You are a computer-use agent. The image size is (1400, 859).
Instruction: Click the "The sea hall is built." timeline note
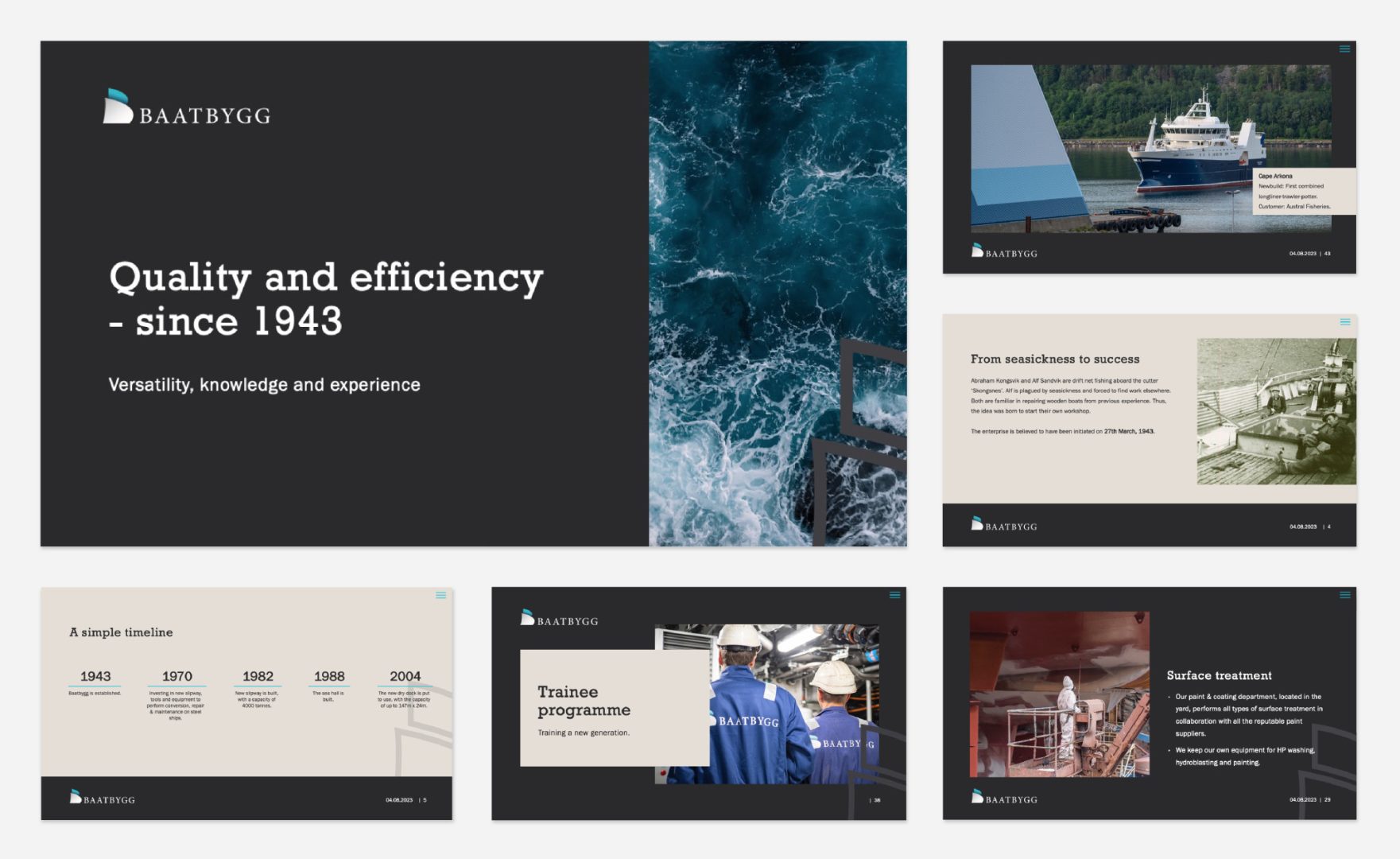(328, 696)
